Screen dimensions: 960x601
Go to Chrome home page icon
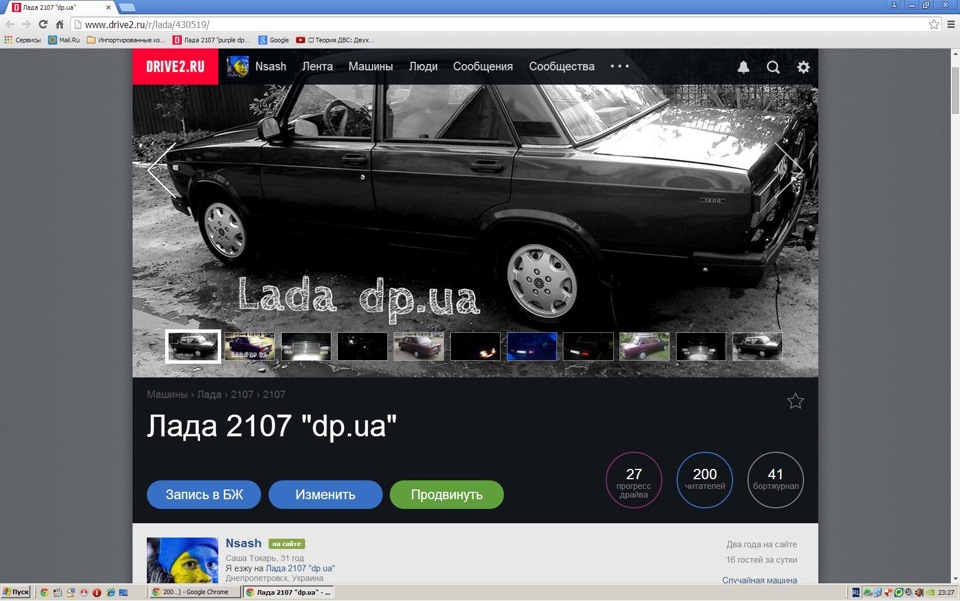point(59,24)
